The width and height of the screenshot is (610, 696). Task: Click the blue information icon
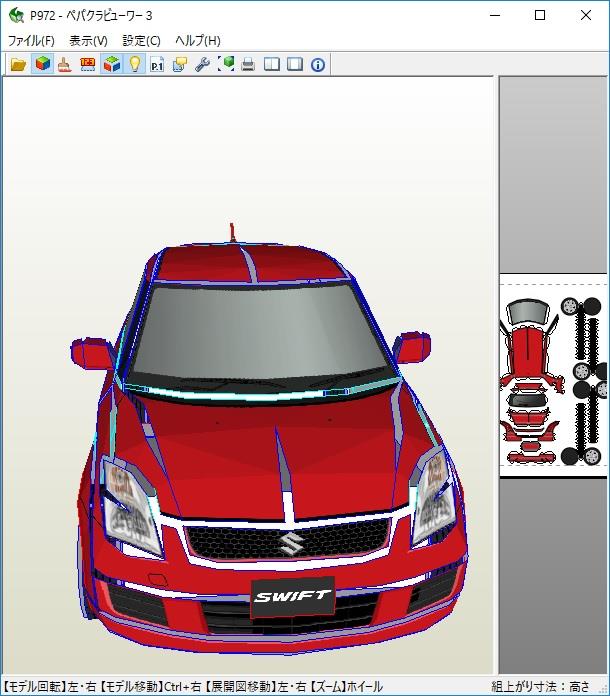pyautogui.click(x=318, y=65)
